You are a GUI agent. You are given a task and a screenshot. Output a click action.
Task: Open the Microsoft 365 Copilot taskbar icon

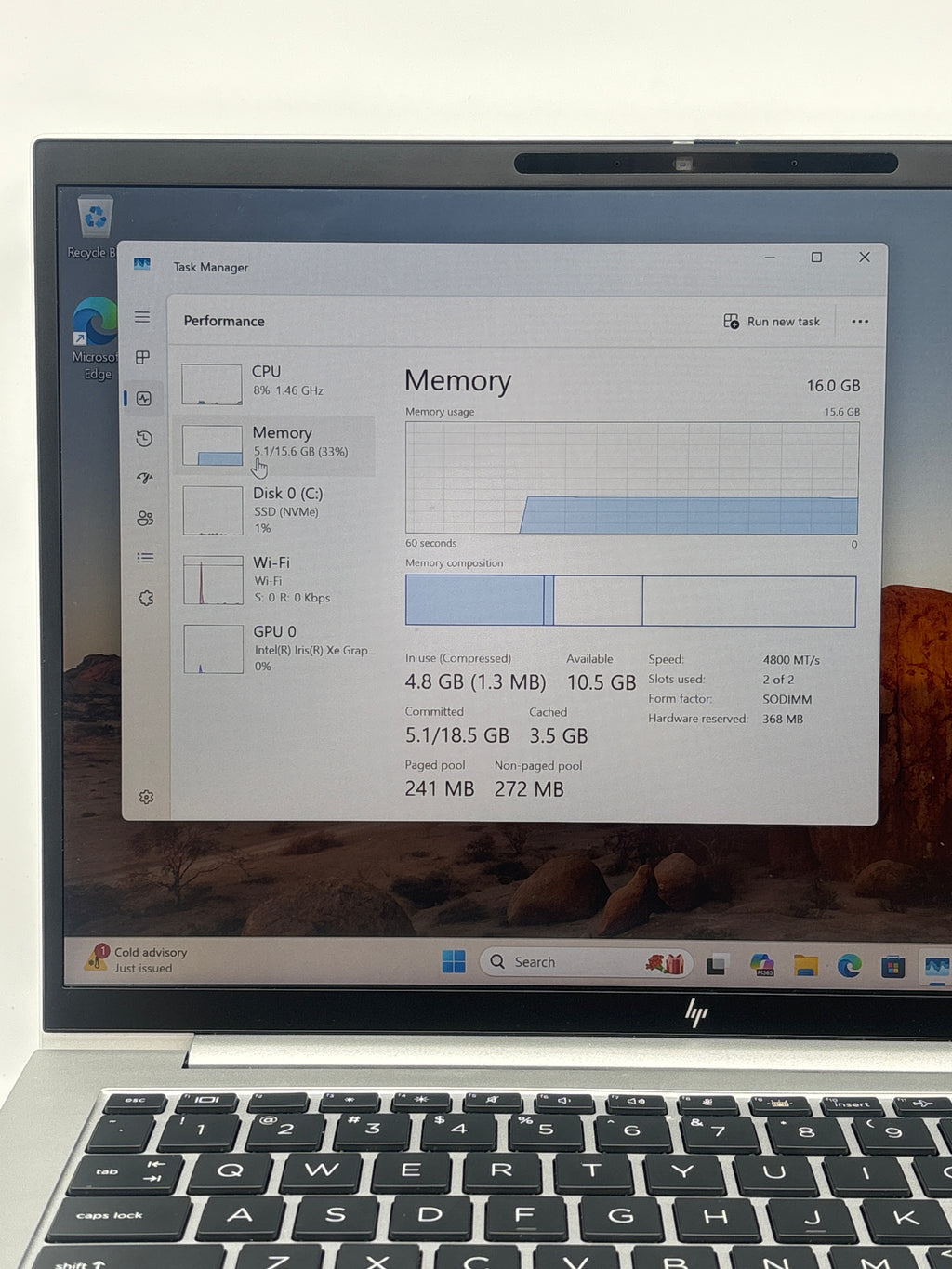[762, 965]
